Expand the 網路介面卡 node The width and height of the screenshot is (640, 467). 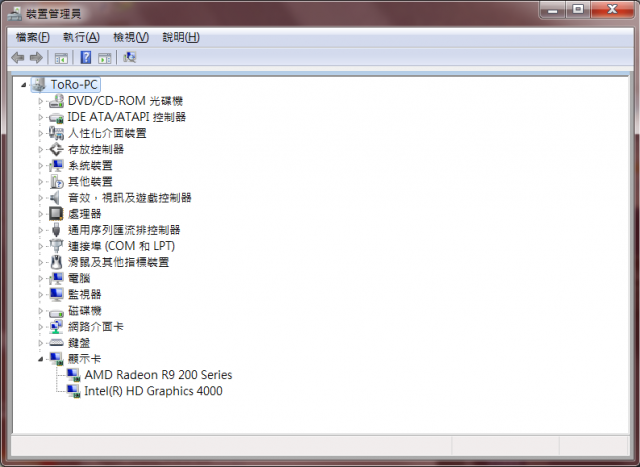40,327
